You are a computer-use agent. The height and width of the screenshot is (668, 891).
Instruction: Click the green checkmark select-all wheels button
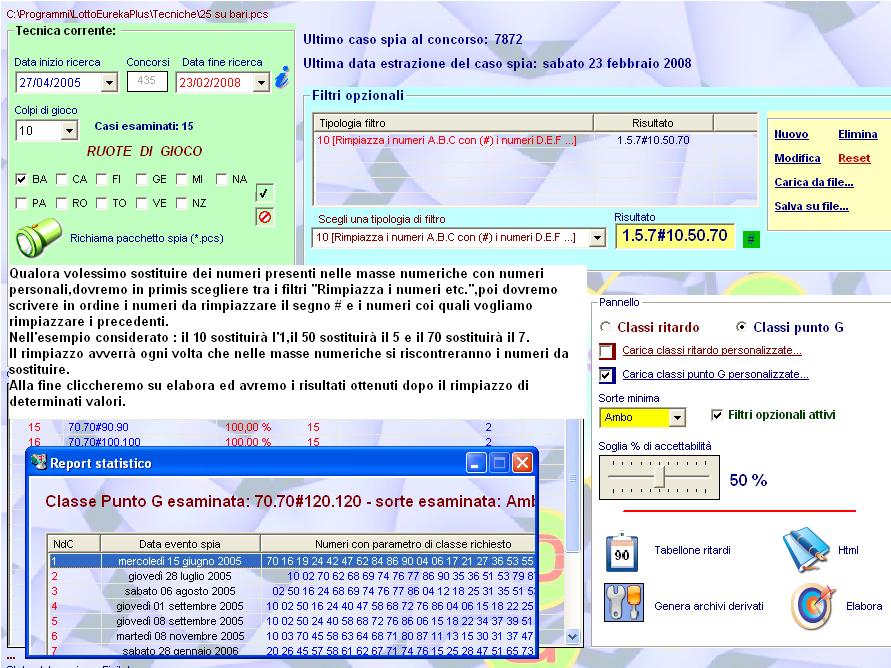tap(264, 193)
